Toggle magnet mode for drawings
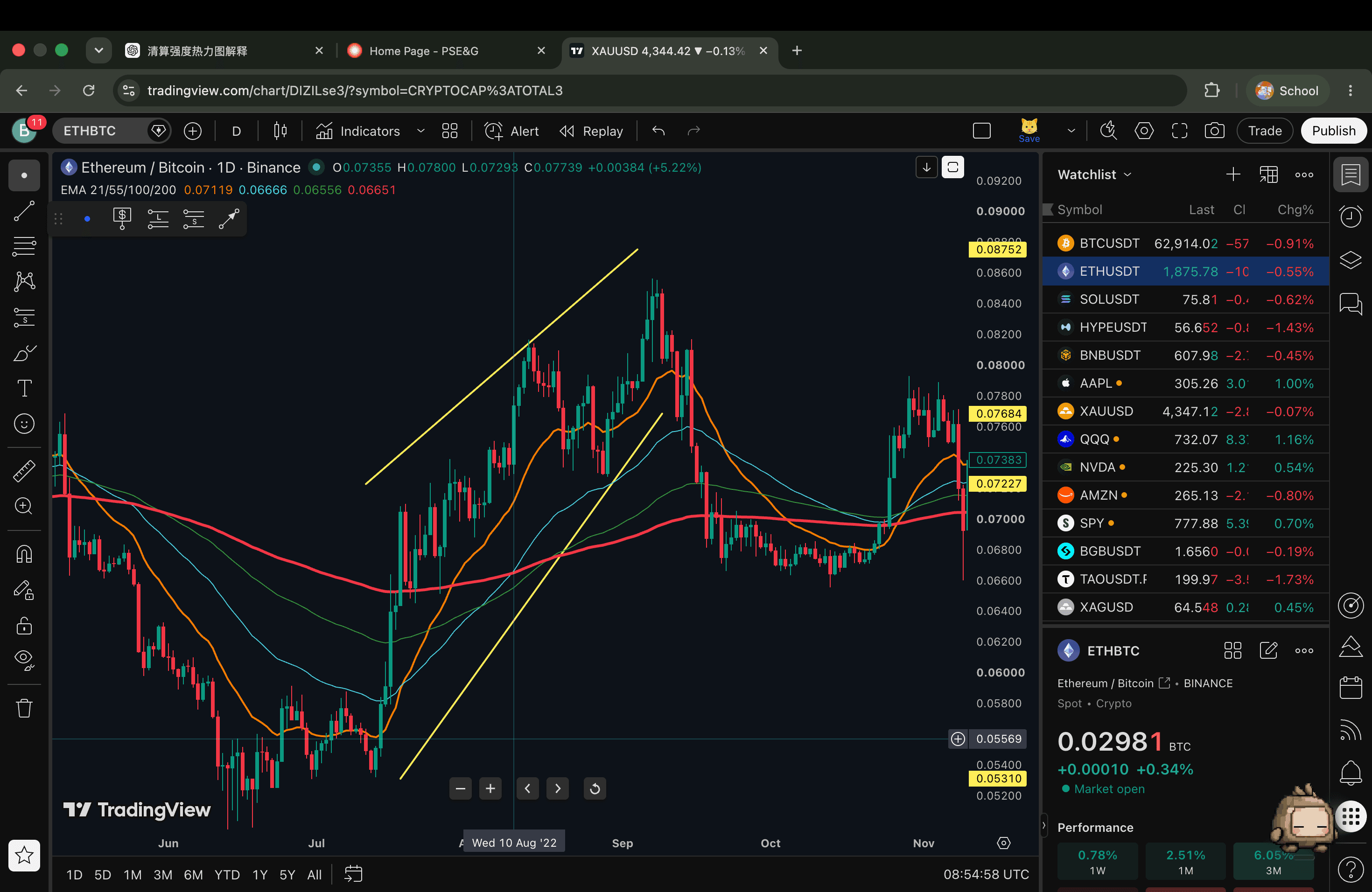This screenshot has height=892, width=1372. coord(24,554)
